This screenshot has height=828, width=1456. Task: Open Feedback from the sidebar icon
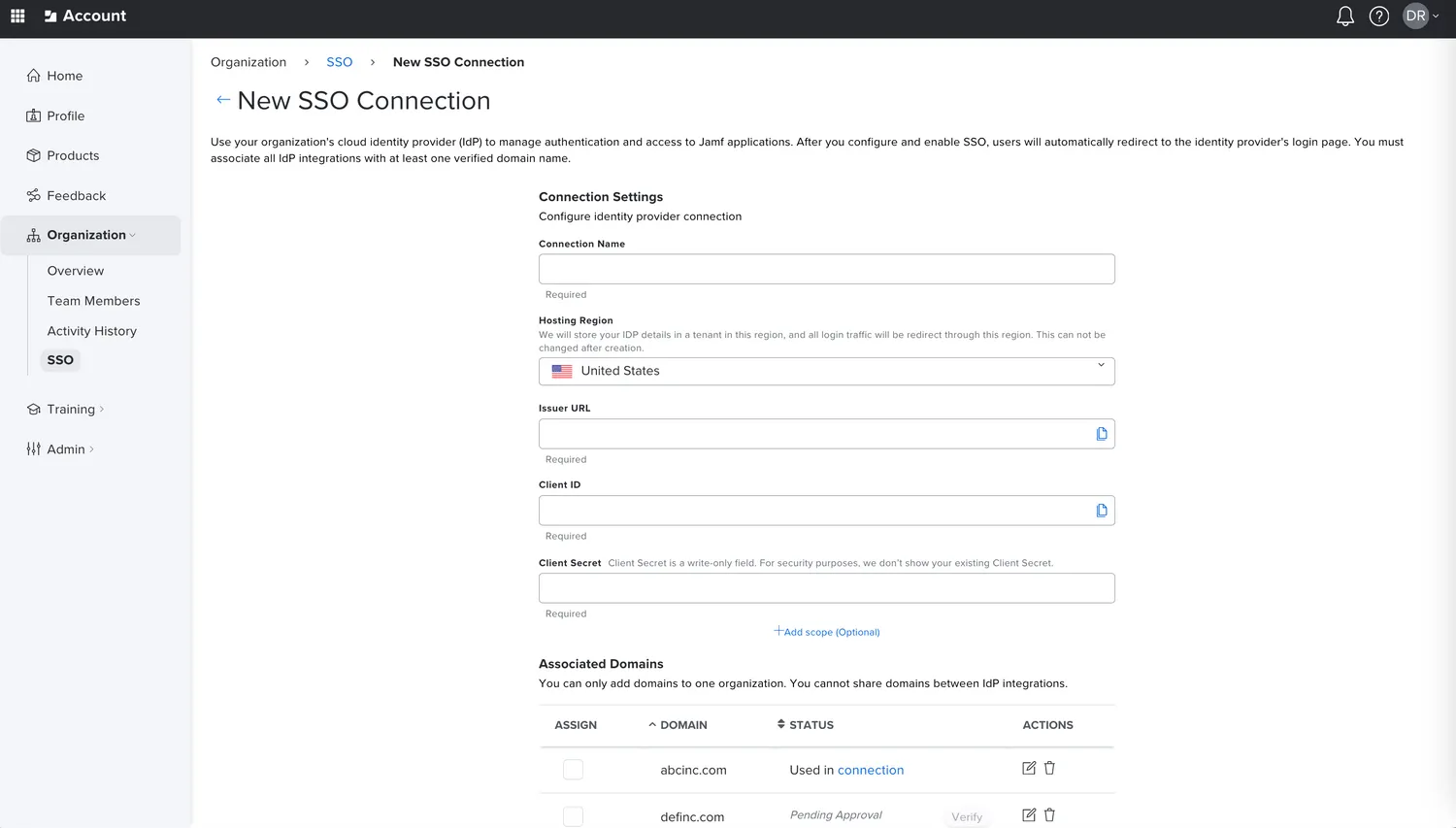tap(32, 195)
